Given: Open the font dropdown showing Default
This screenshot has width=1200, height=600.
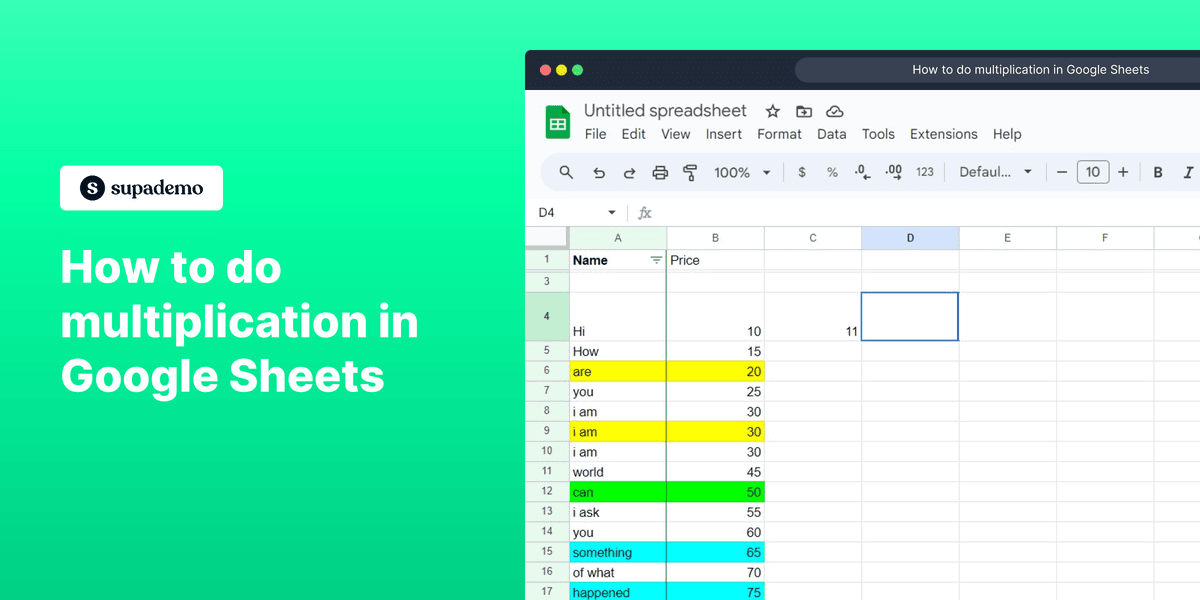Looking at the screenshot, I should point(995,172).
